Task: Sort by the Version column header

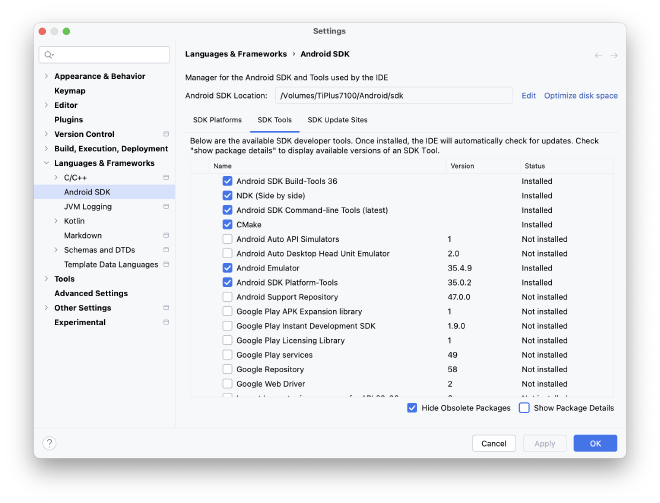Action: pyautogui.click(x=483, y=166)
